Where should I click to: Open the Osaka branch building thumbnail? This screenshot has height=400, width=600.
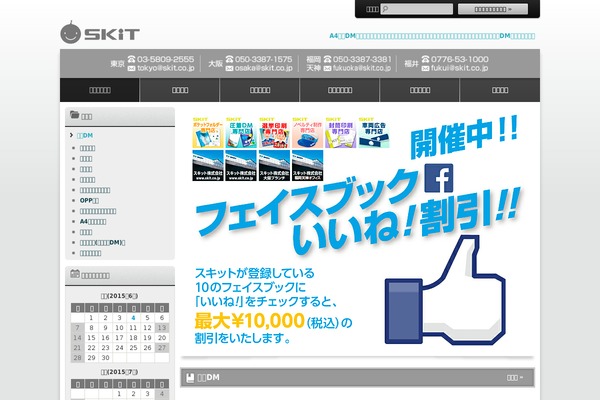coord(274,165)
